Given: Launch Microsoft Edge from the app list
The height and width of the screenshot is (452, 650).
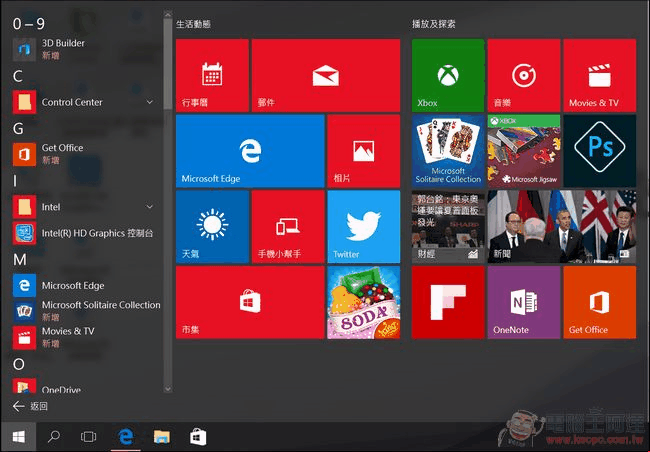Looking at the screenshot, I should [86, 286].
